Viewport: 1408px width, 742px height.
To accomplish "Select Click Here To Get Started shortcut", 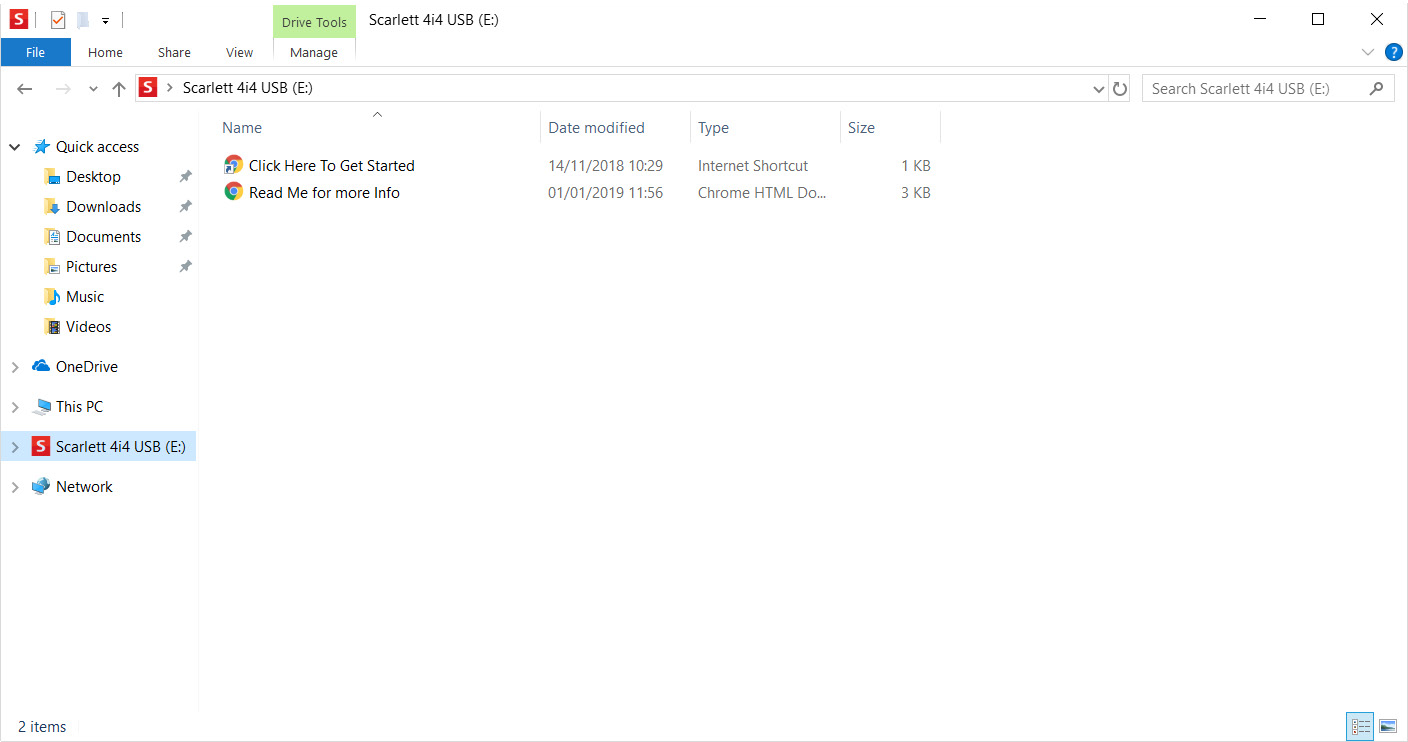I will point(331,166).
